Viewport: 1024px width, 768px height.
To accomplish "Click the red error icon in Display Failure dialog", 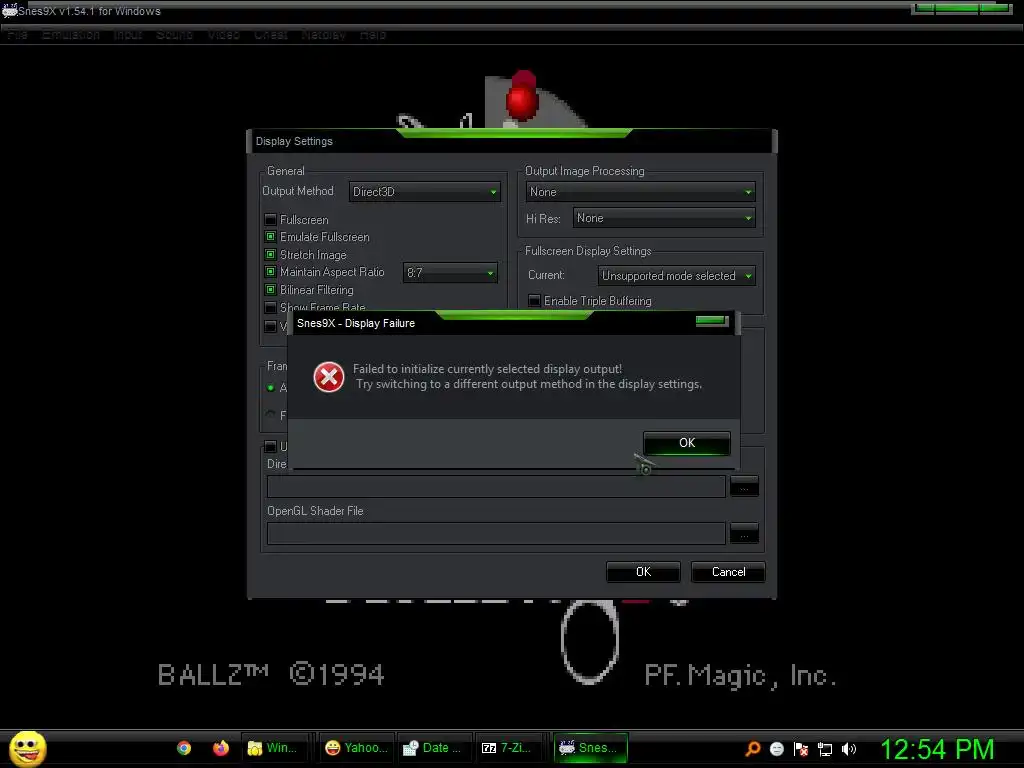I will pyautogui.click(x=328, y=377).
